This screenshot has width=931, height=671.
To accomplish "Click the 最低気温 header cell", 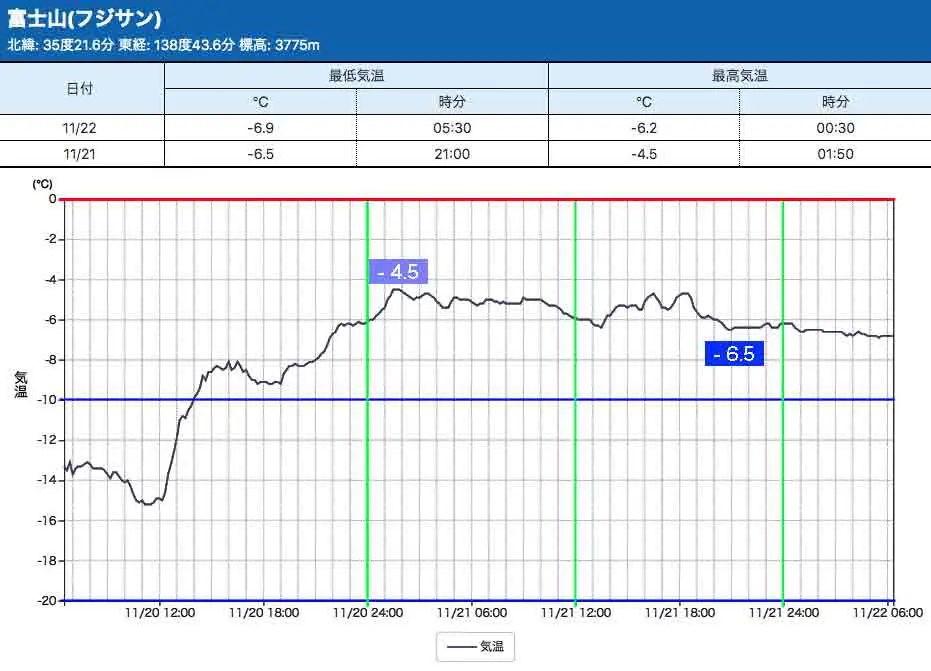I will point(356,75).
